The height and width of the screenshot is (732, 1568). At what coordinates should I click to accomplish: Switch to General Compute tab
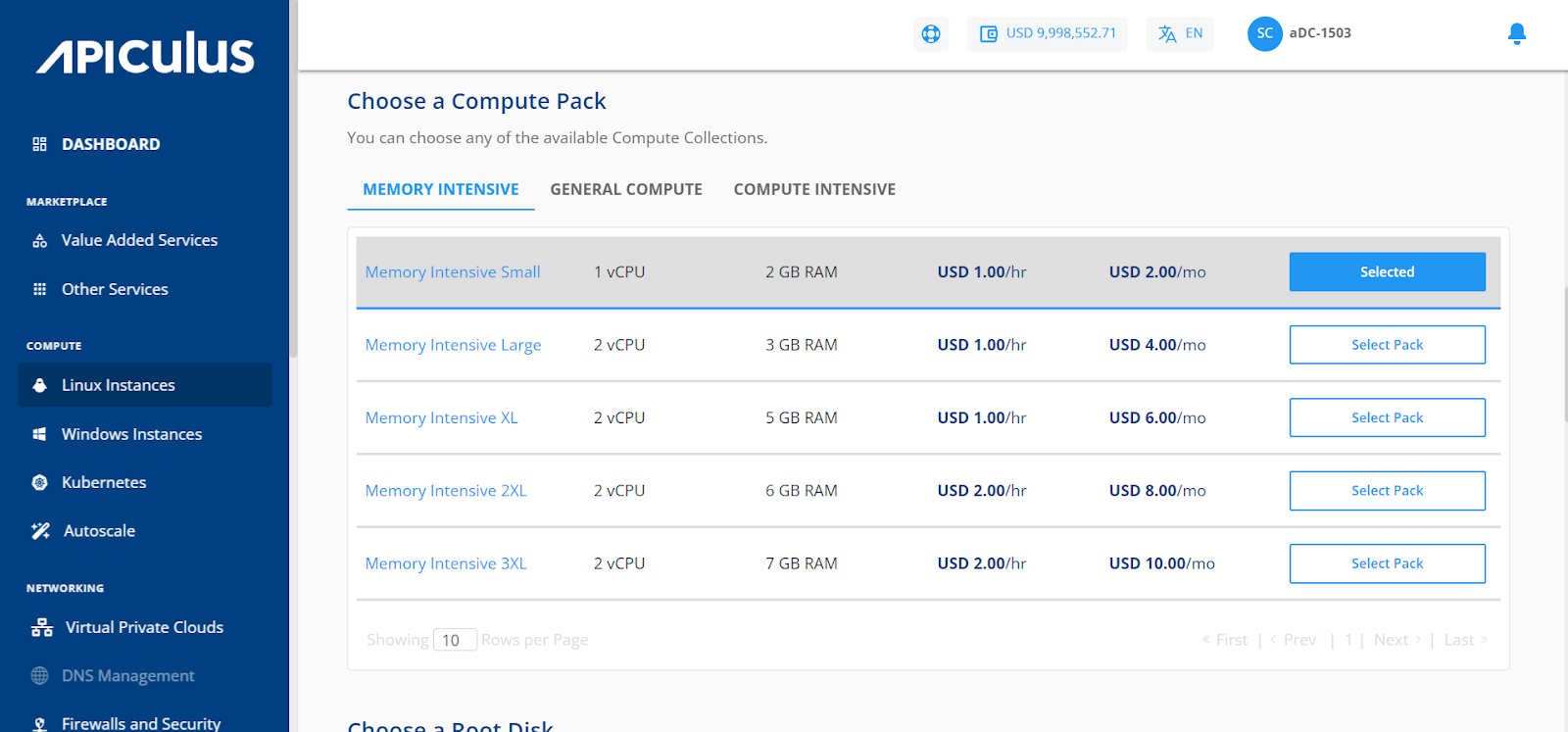tap(626, 189)
